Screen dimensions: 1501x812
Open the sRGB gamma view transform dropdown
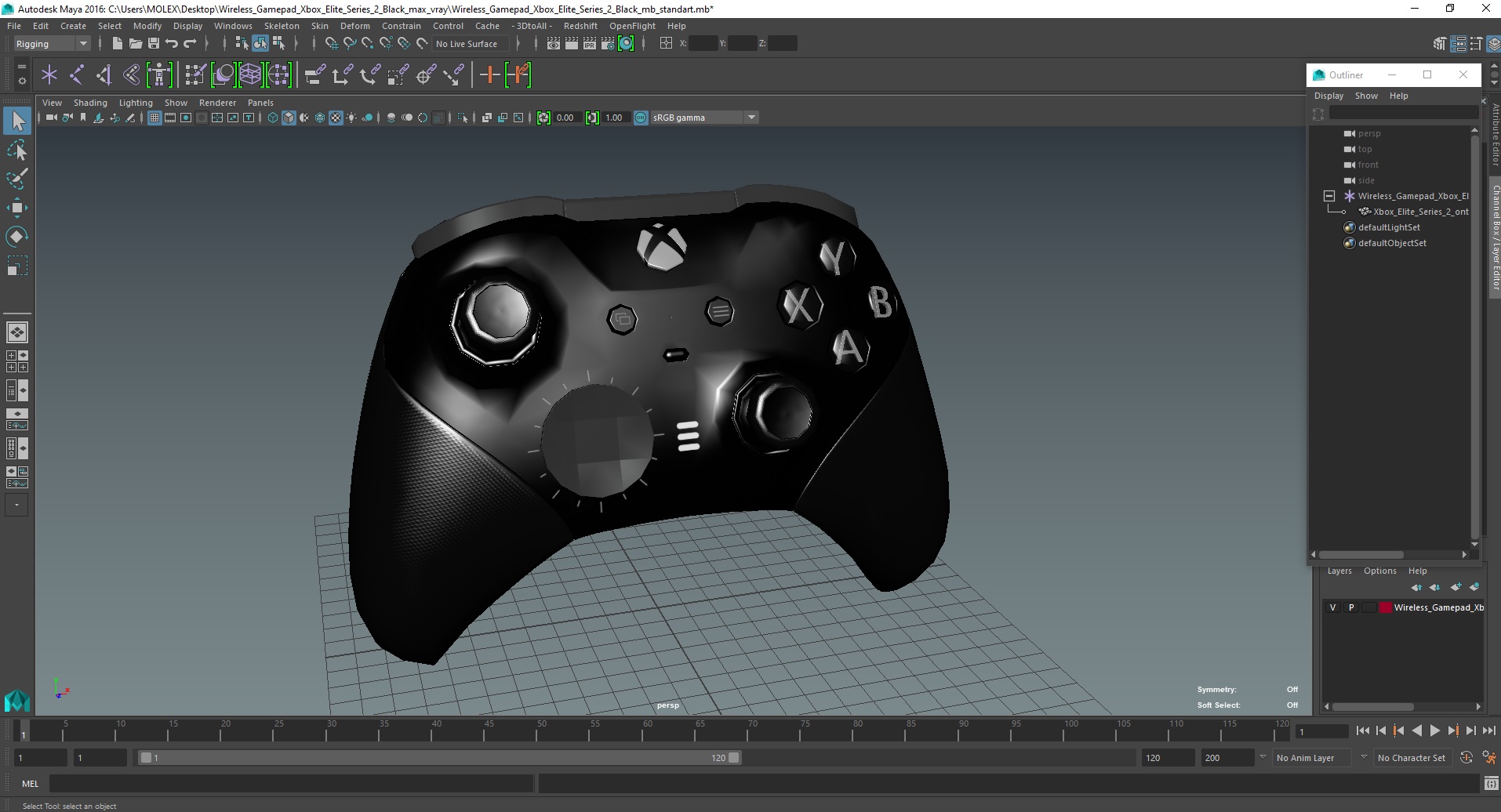click(704, 118)
